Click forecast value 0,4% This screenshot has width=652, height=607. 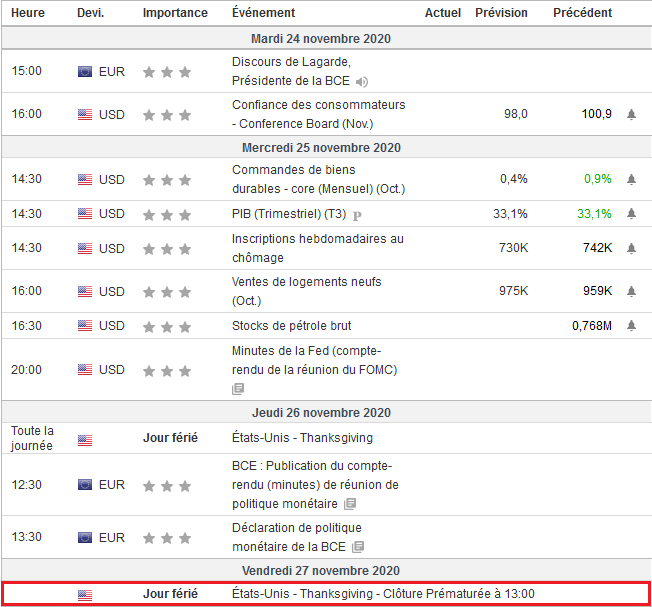click(514, 179)
